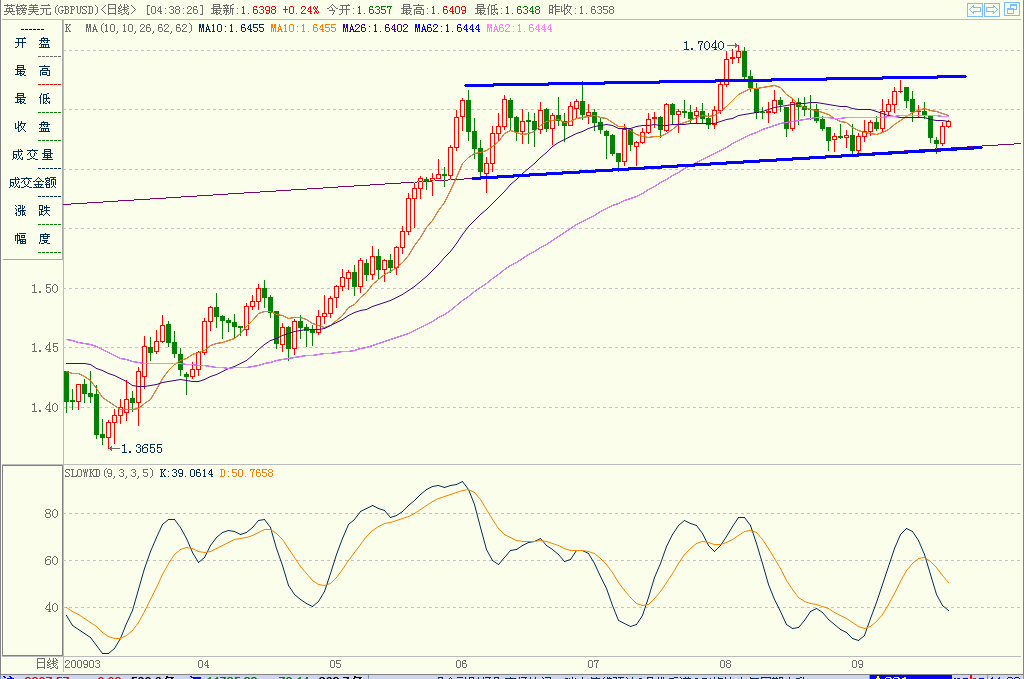Click the right arrow navigation icon

(991, 9)
